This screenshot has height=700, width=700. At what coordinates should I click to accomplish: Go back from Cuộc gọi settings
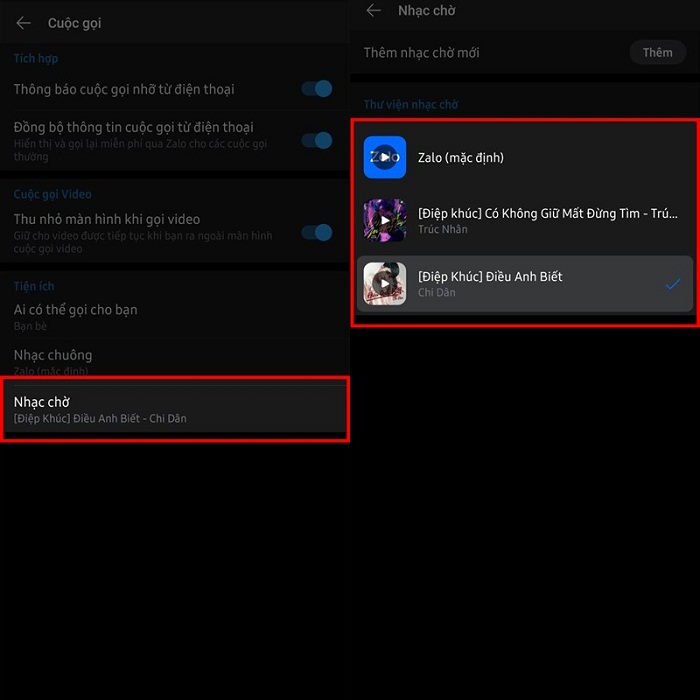click(24, 23)
